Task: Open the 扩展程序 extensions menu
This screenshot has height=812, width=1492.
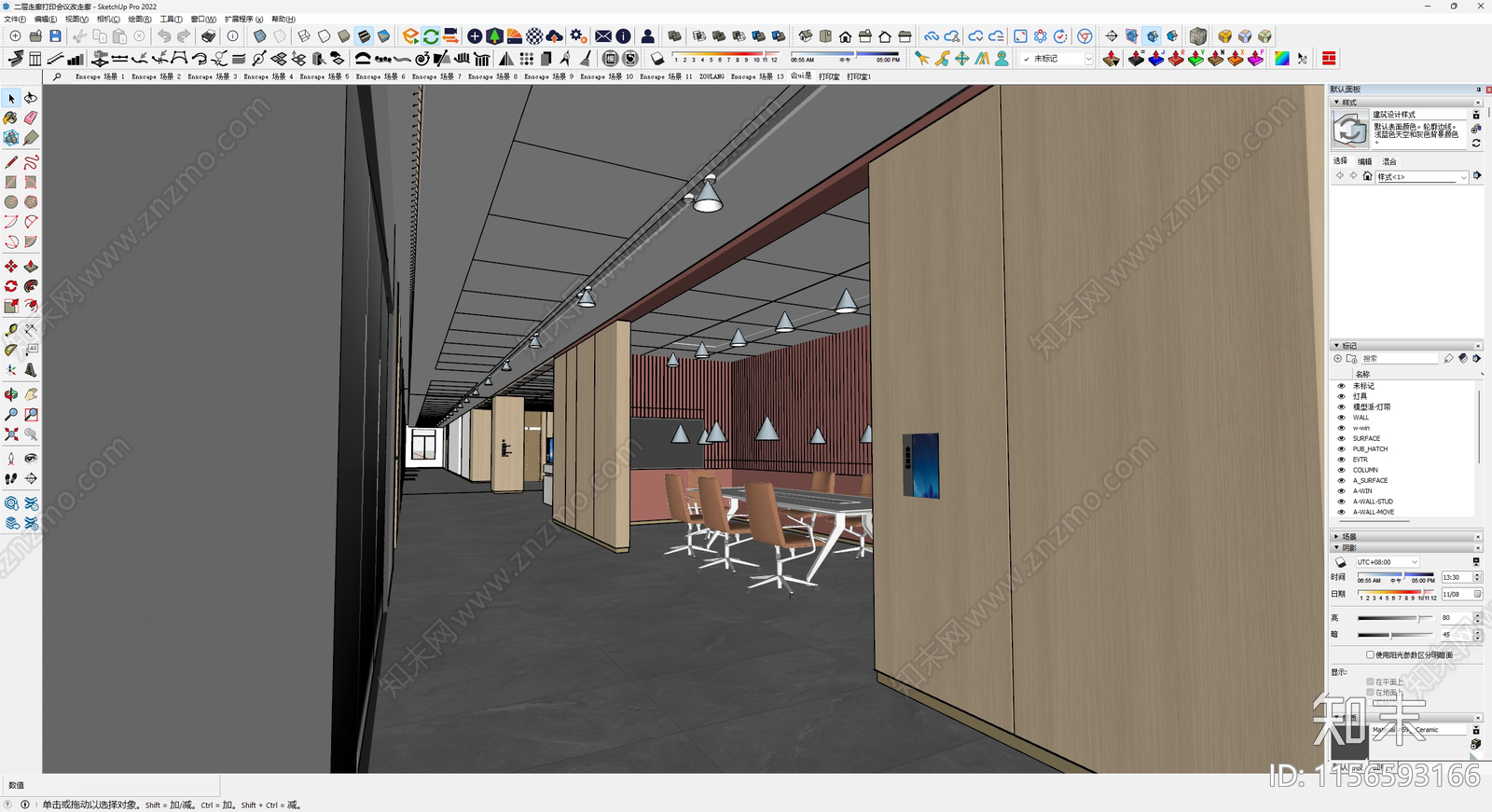Action: click(x=243, y=19)
